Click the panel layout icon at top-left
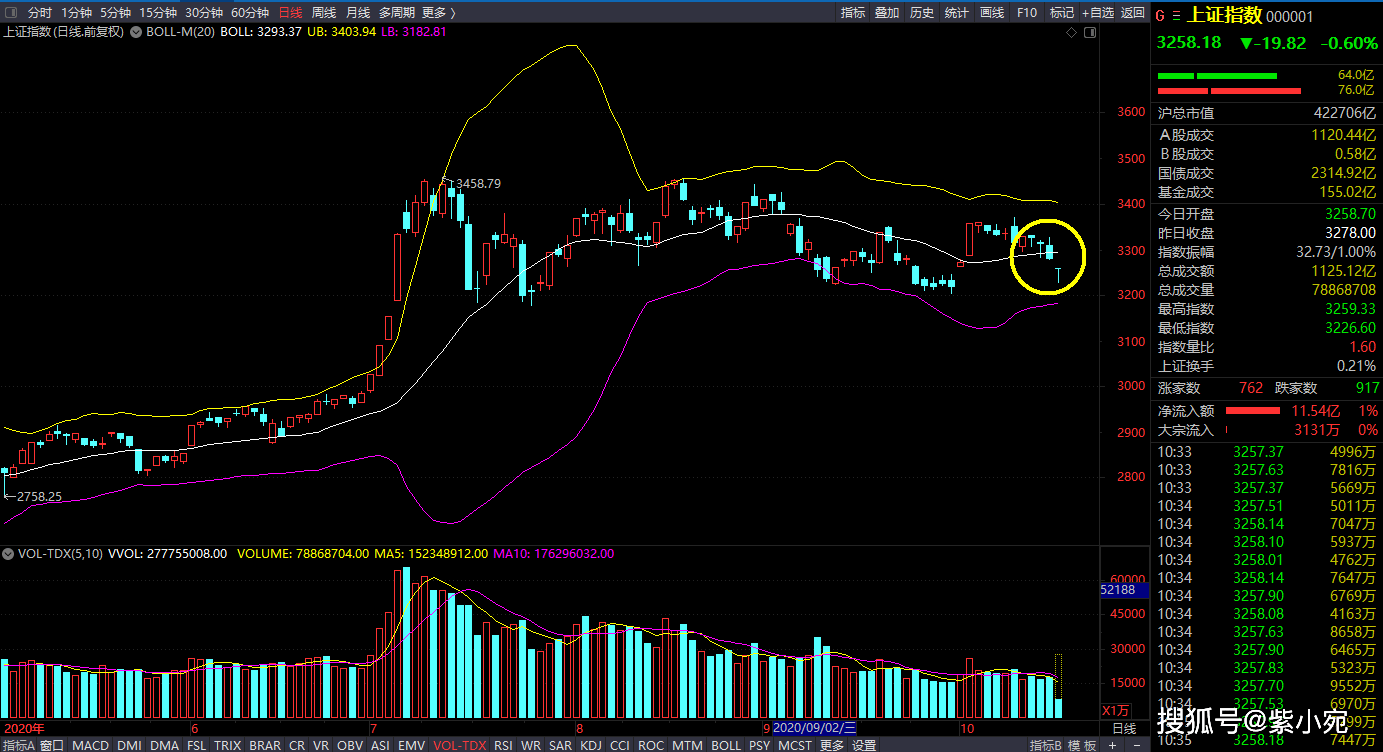 [x=11, y=13]
